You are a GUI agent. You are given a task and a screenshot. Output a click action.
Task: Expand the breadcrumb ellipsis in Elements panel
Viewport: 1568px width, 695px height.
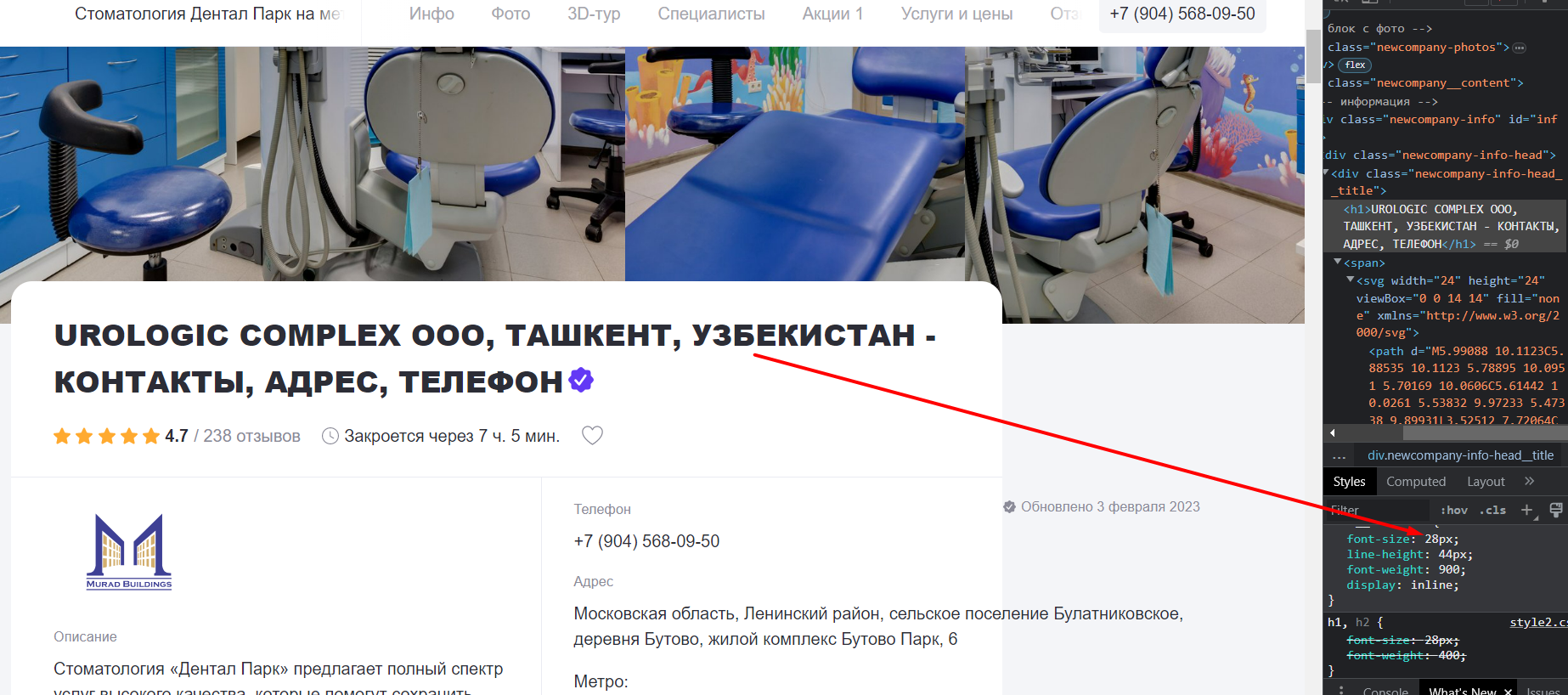[x=1340, y=455]
